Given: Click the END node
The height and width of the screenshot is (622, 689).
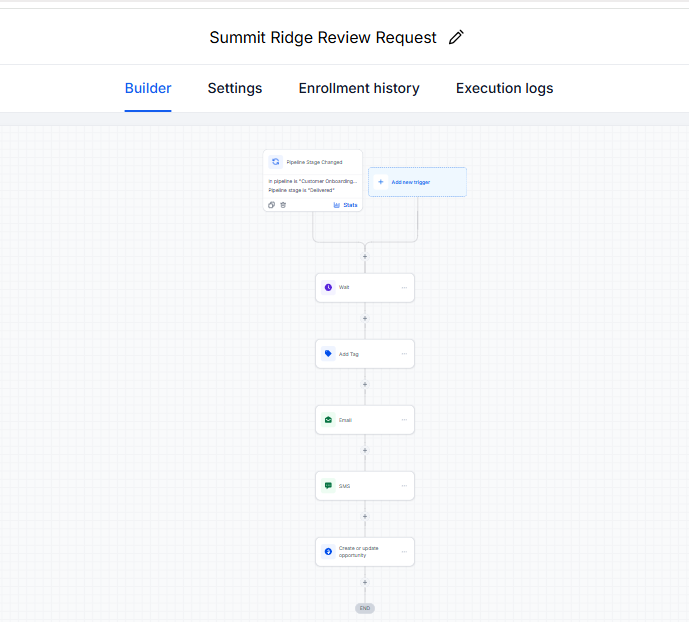Looking at the screenshot, I should pos(365,608).
